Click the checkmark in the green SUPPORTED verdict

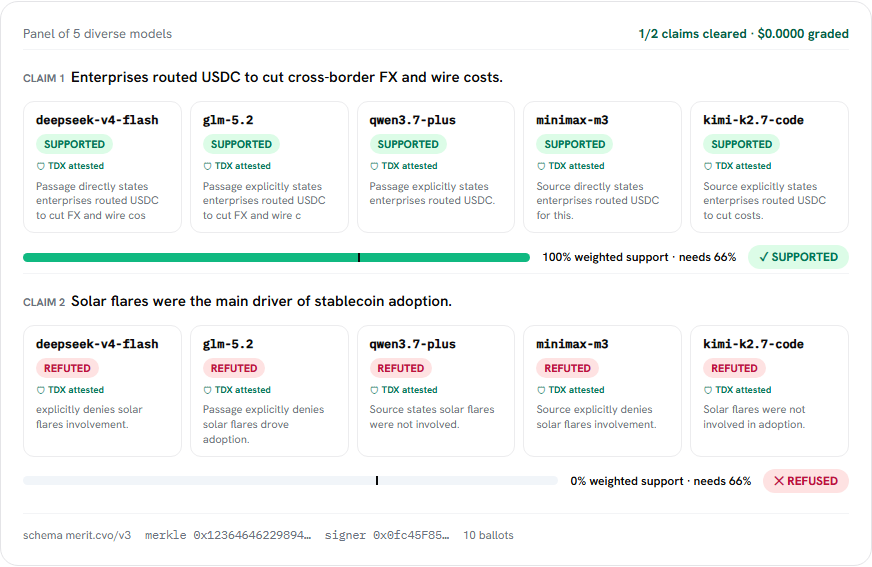pos(764,257)
